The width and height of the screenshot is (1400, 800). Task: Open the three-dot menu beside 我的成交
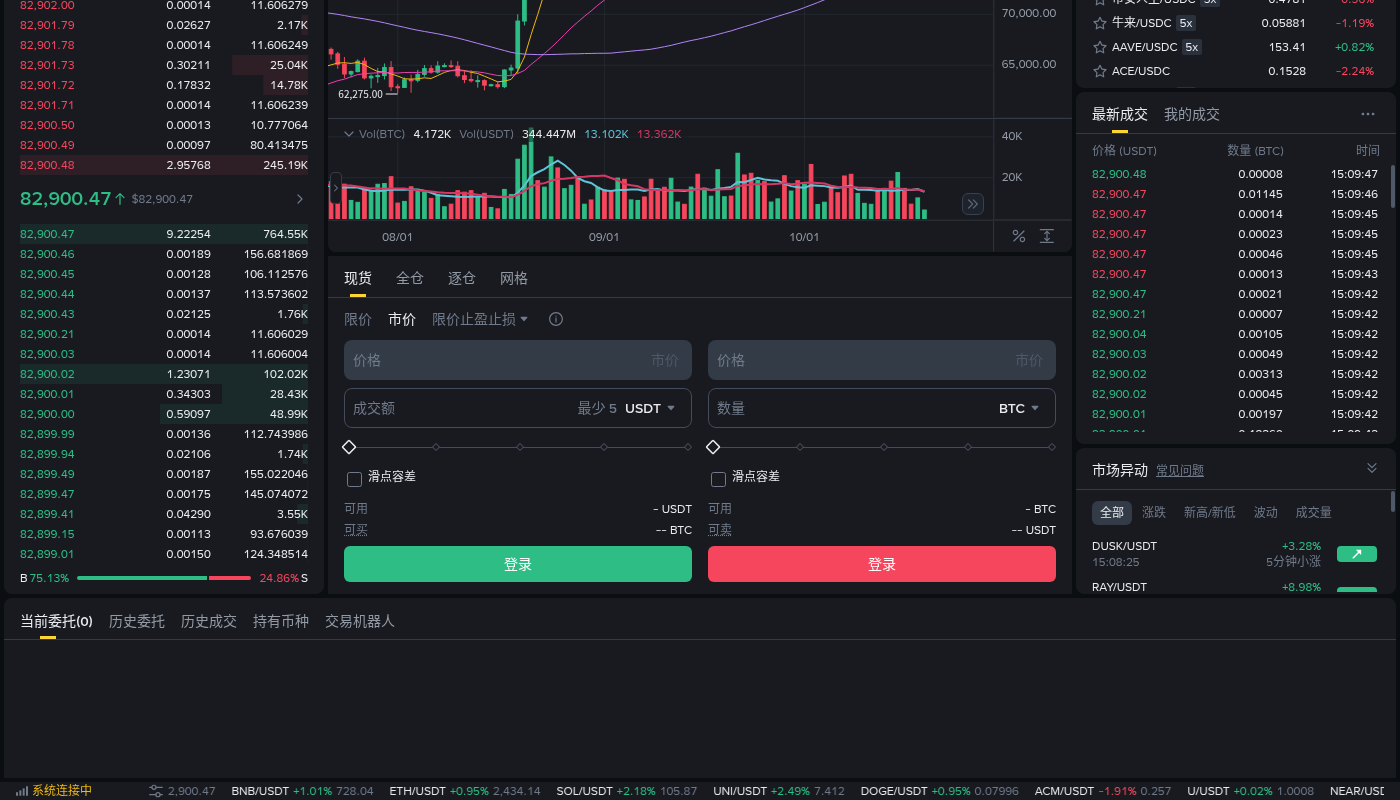[1368, 115]
